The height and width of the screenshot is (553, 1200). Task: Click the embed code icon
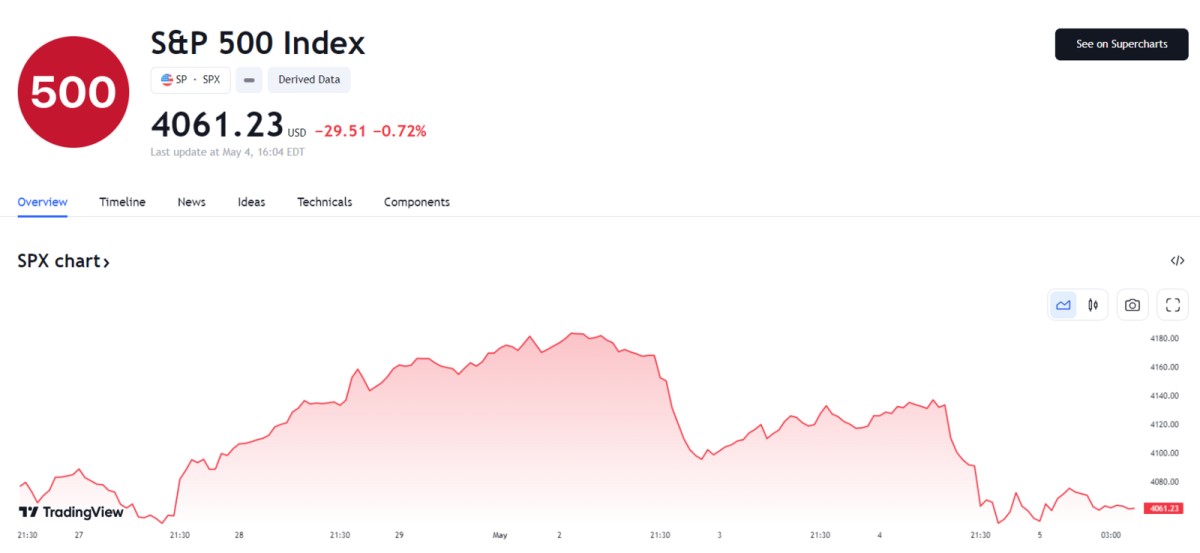point(1177,261)
